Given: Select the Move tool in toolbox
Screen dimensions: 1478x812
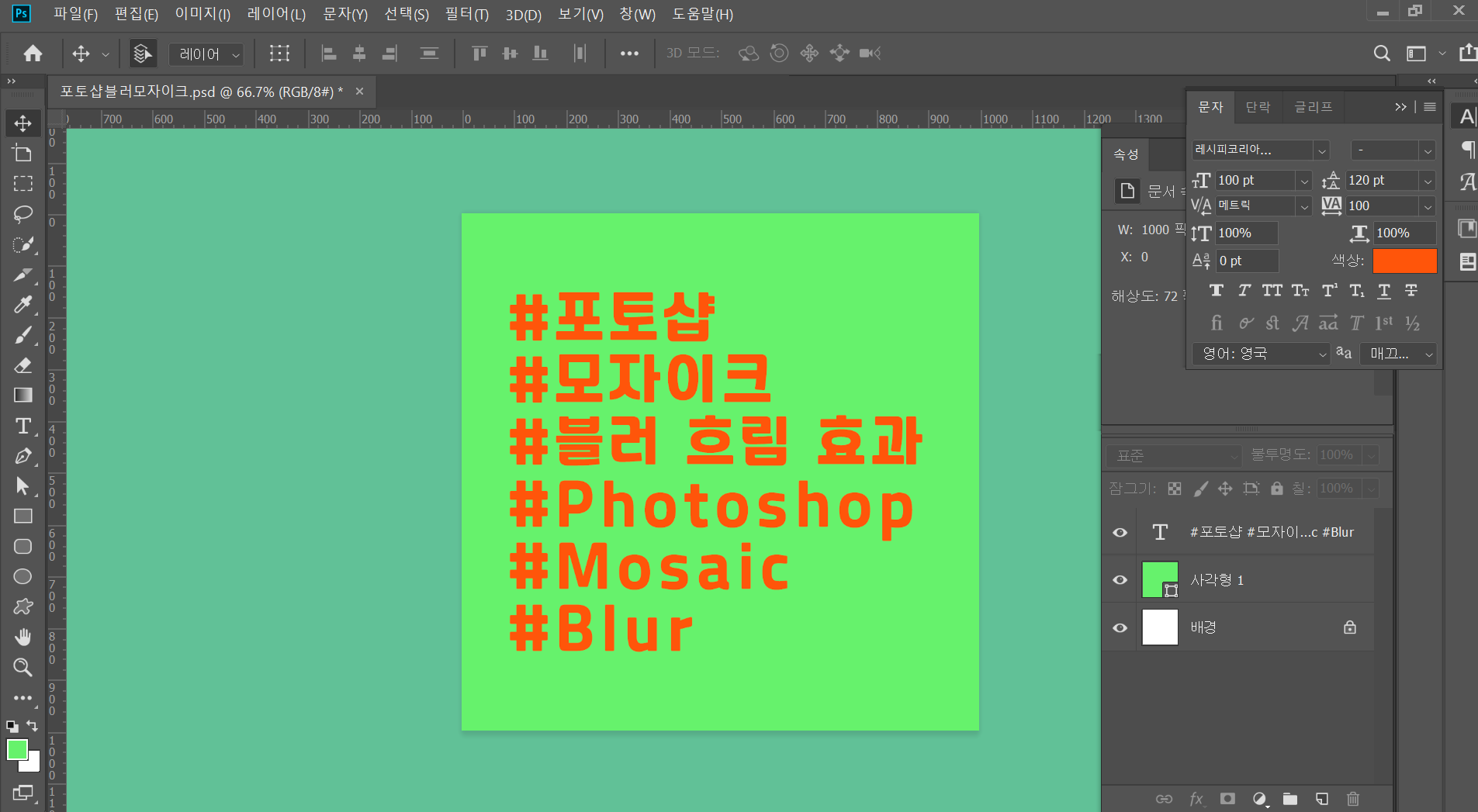Looking at the screenshot, I should click(x=22, y=123).
